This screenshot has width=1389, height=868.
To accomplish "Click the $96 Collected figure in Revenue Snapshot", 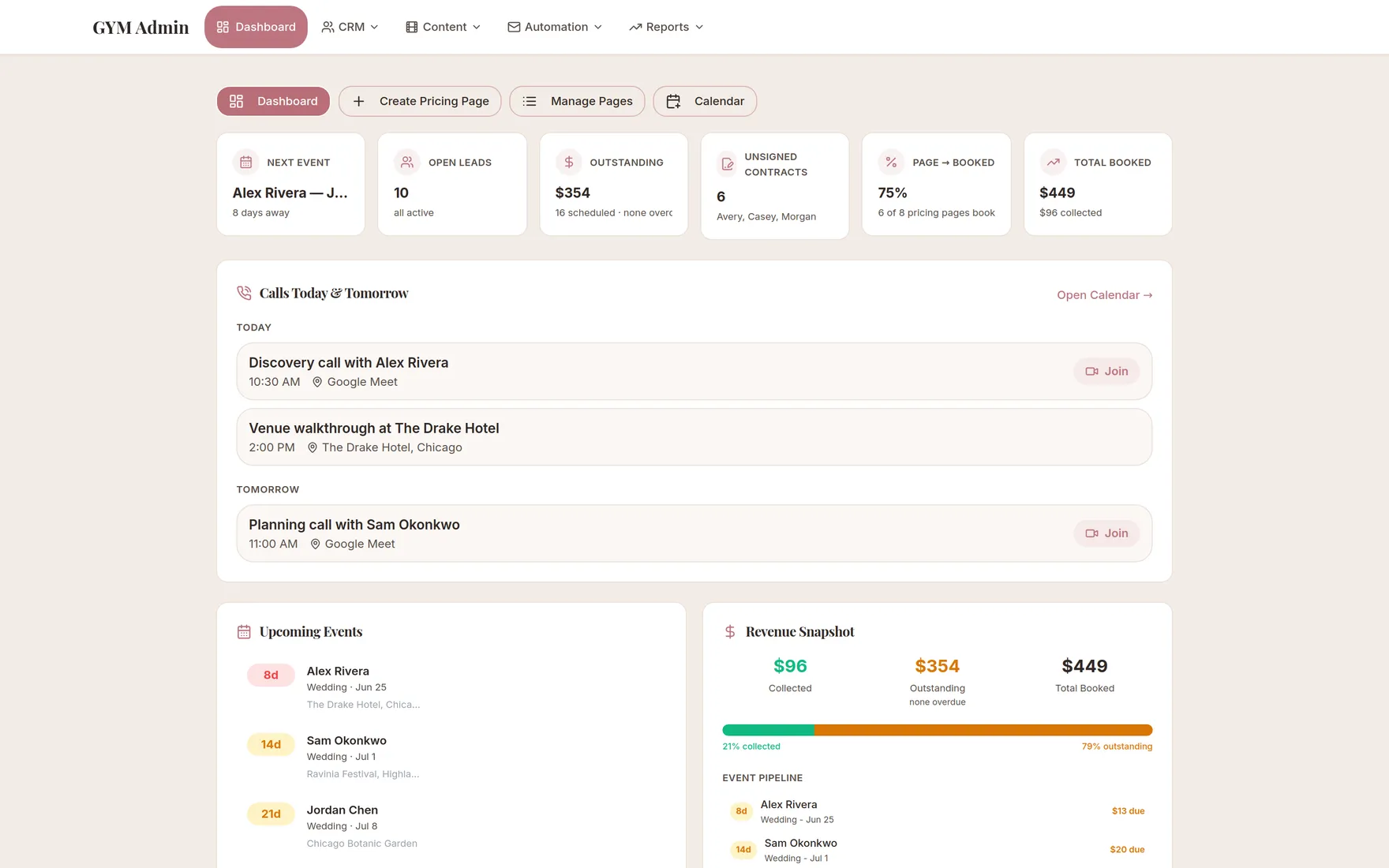I will point(790,666).
